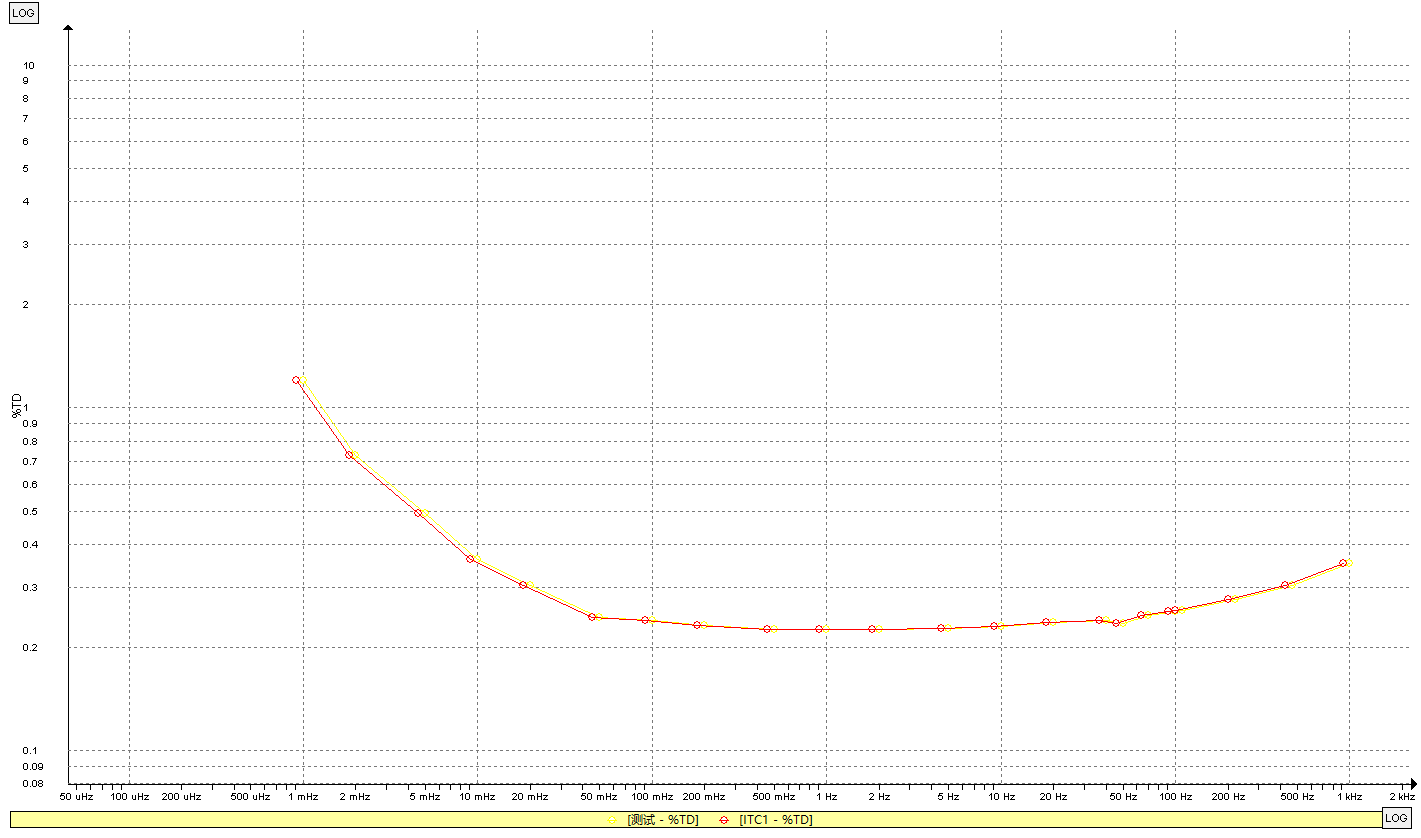Select the [ITC1 - %TD] legend label
Screen dimensions: 1421x838
[775, 820]
